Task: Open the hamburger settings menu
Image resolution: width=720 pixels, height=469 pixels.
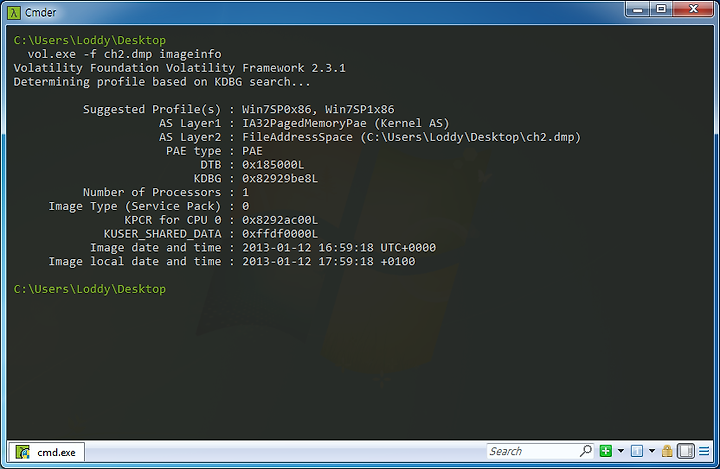Action: 704,451
